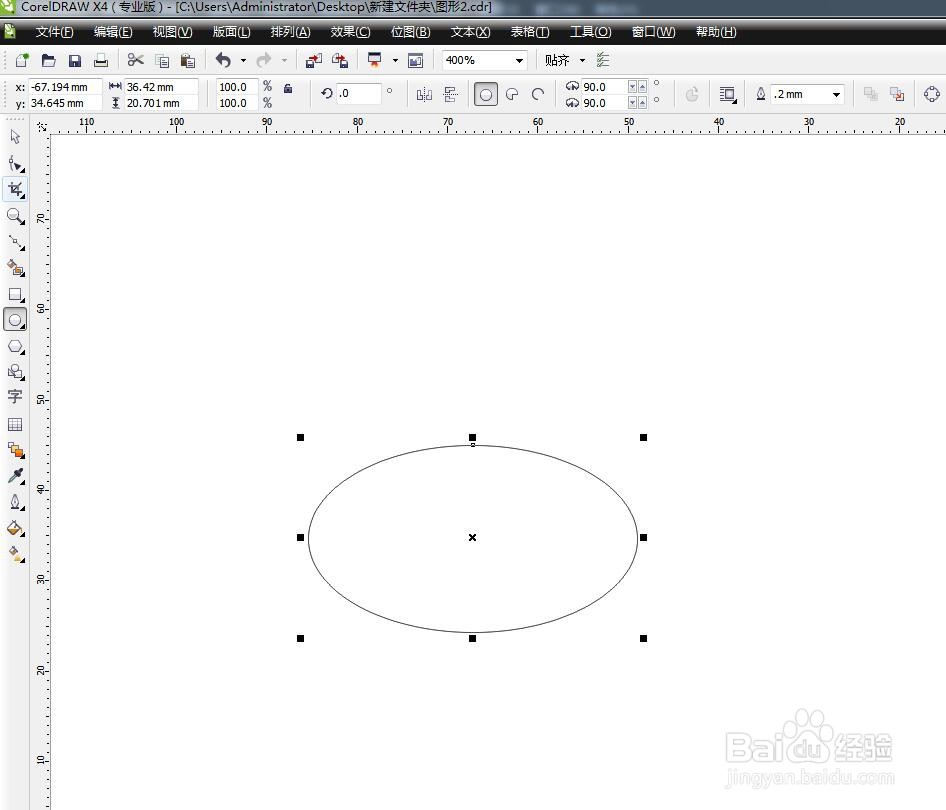Set shape type to Pie

click(x=512, y=94)
